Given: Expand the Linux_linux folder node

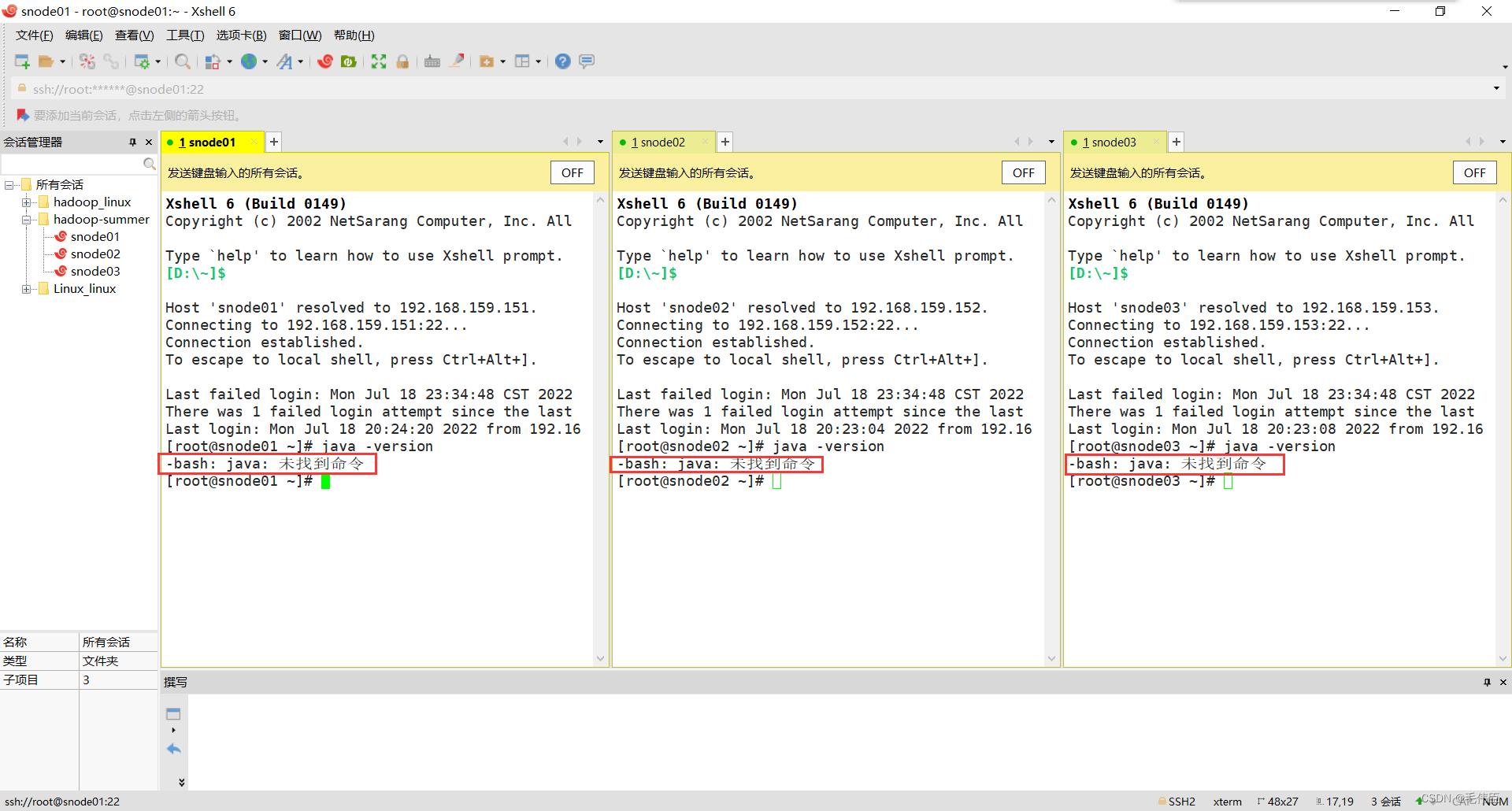Looking at the screenshot, I should pyautogui.click(x=26, y=289).
